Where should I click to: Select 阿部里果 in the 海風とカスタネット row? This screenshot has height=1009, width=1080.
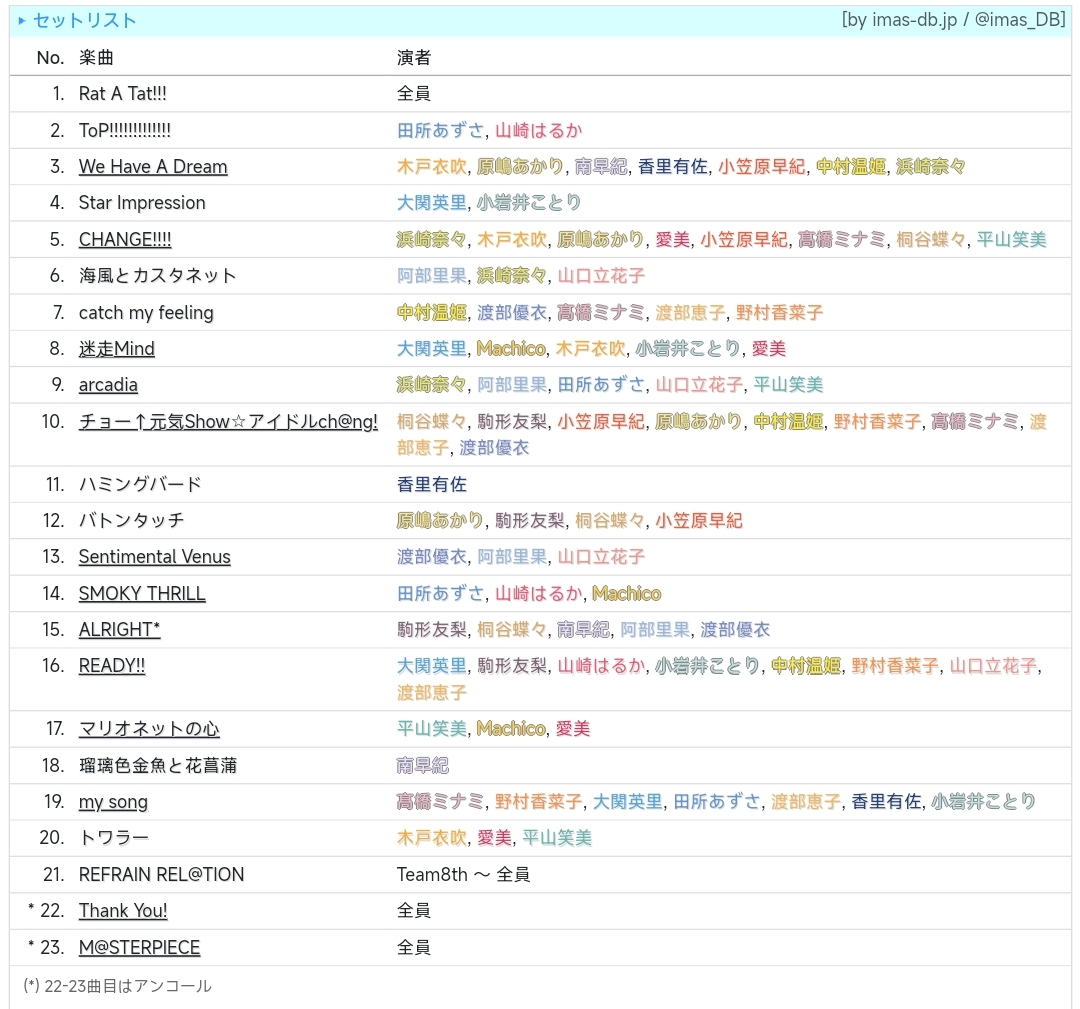point(432,276)
